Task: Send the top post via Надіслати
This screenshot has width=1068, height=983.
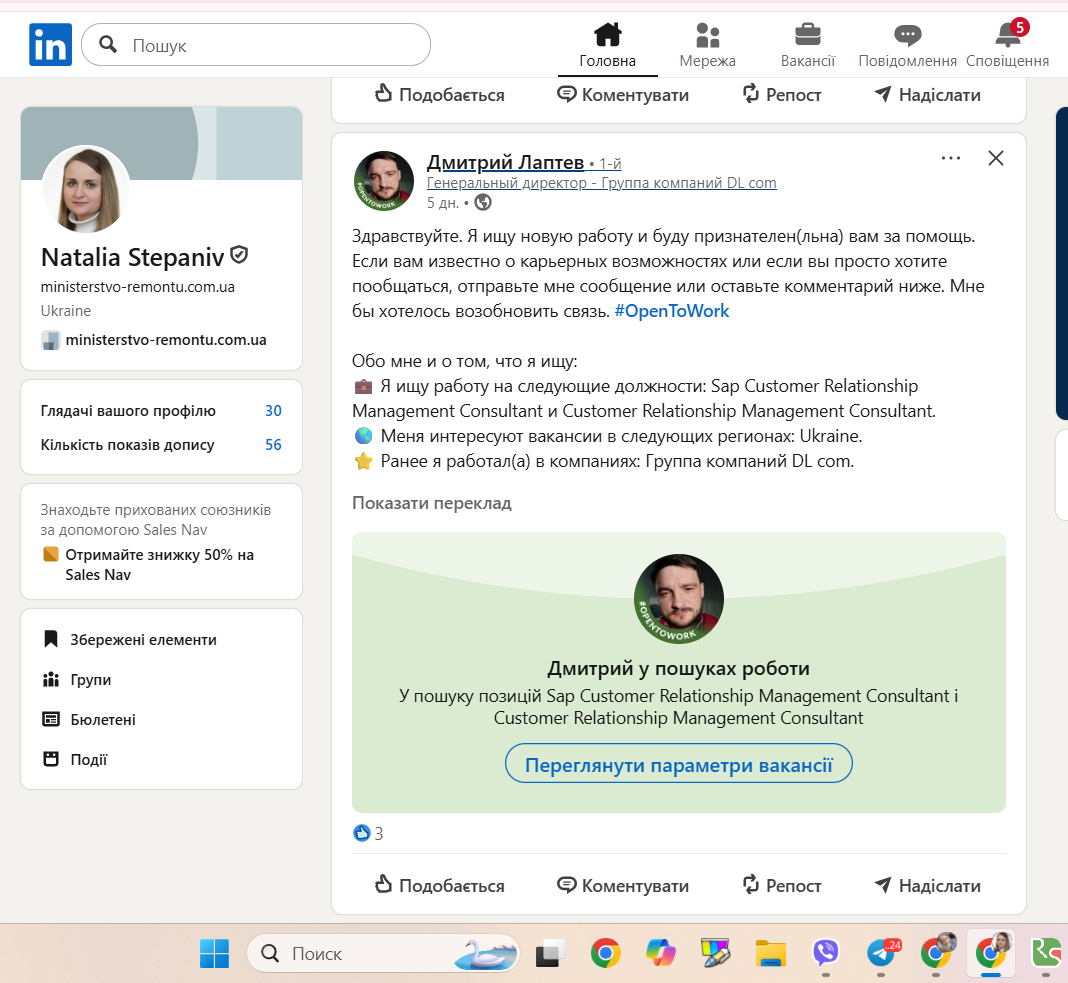Action: 927,95
